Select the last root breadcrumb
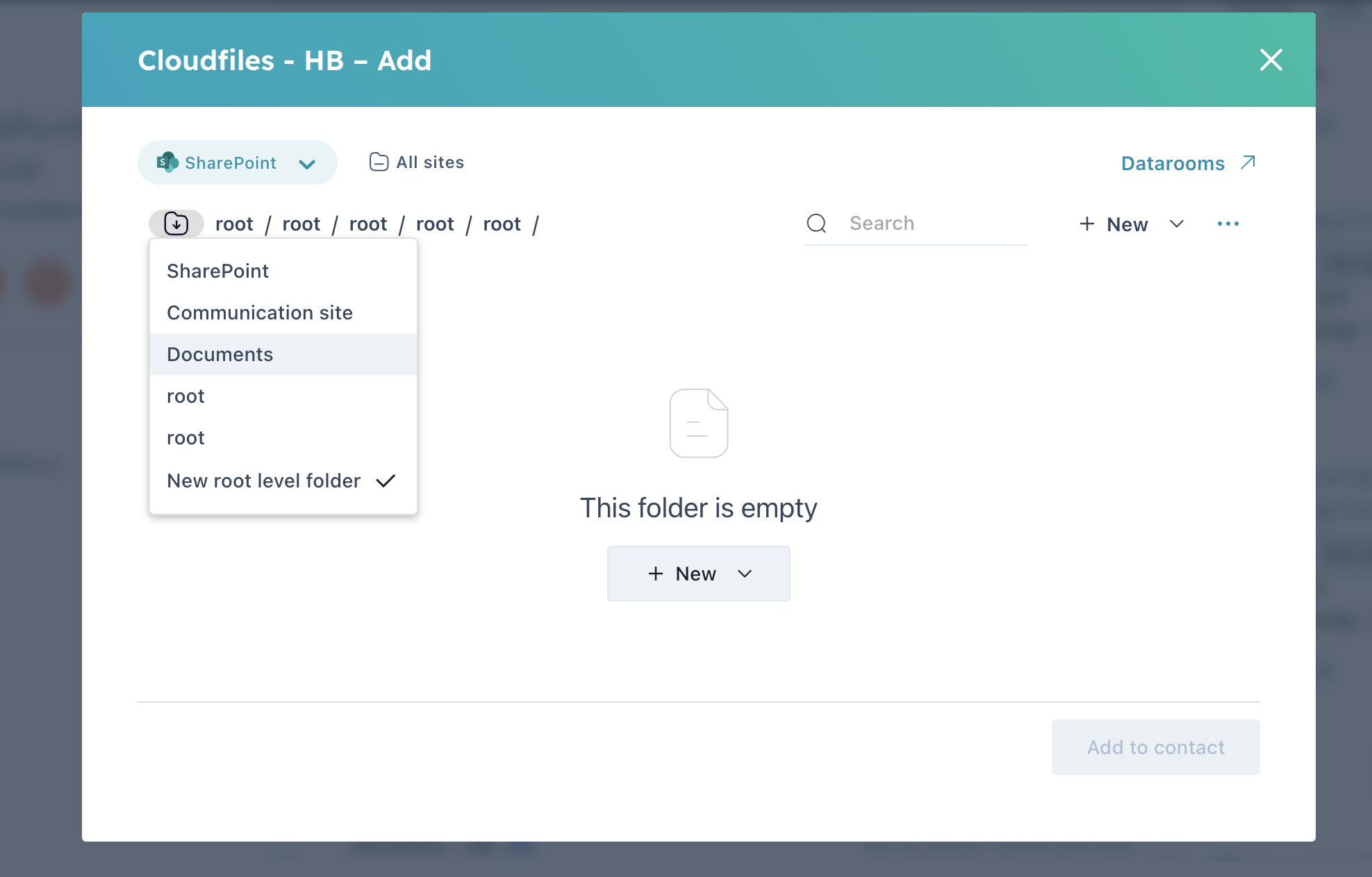 click(x=502, y=224)
